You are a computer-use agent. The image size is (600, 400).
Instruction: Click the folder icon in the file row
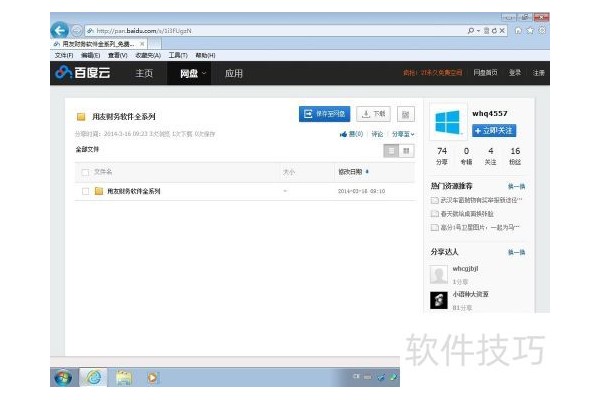tap(99, 191)
